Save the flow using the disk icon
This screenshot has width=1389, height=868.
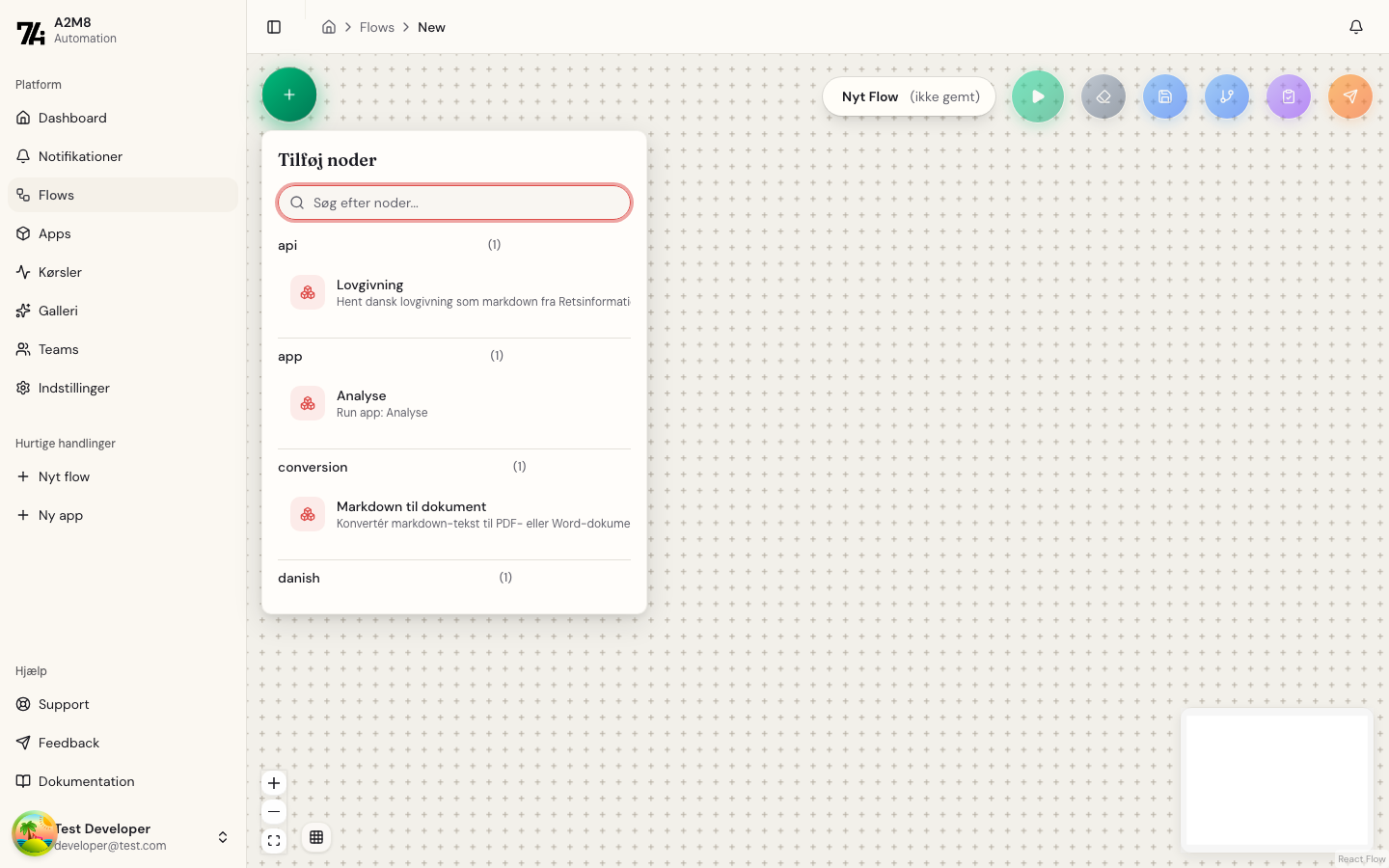1165,96
